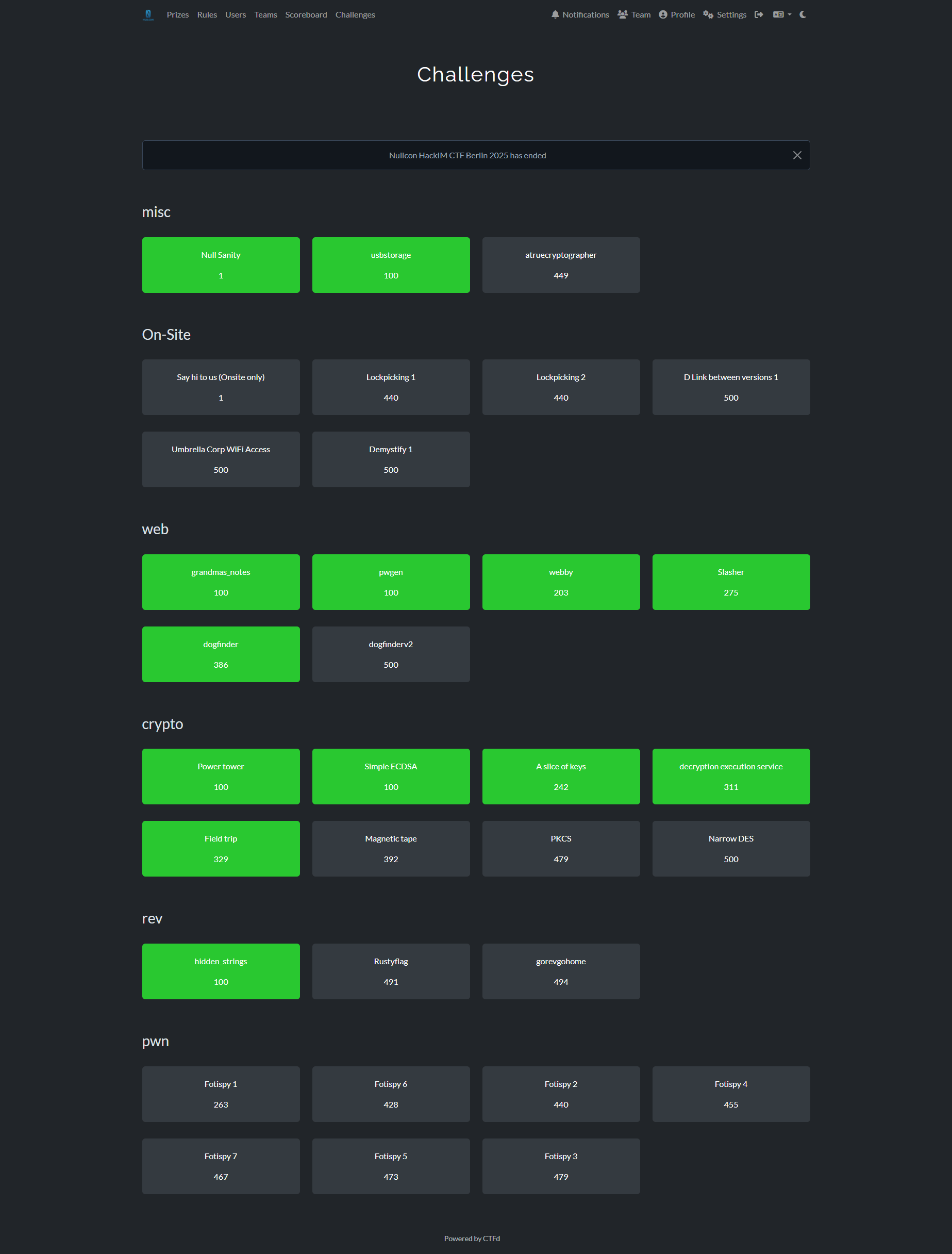
Task: Open the Field trip challenge
Action: pyautogui.click(x=221, y=849)
